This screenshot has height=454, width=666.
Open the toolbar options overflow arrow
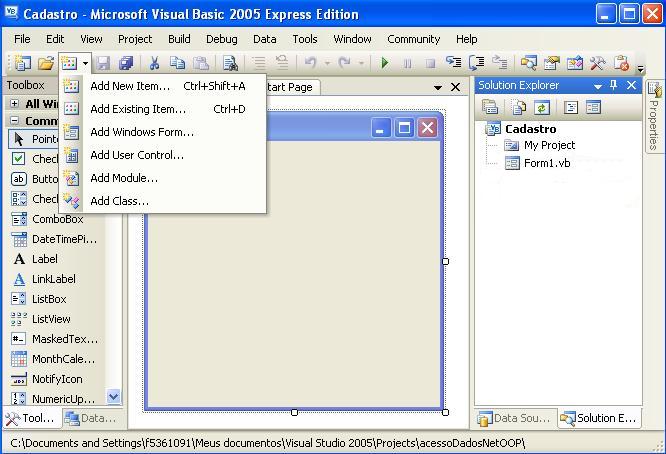tap(640, 68)
